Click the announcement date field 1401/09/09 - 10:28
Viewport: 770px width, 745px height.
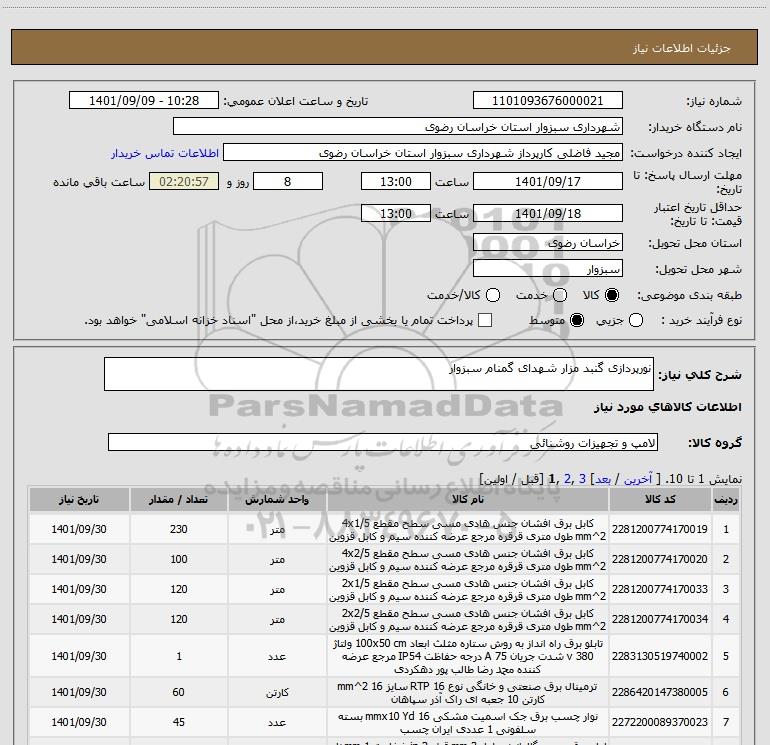point(144,100)
